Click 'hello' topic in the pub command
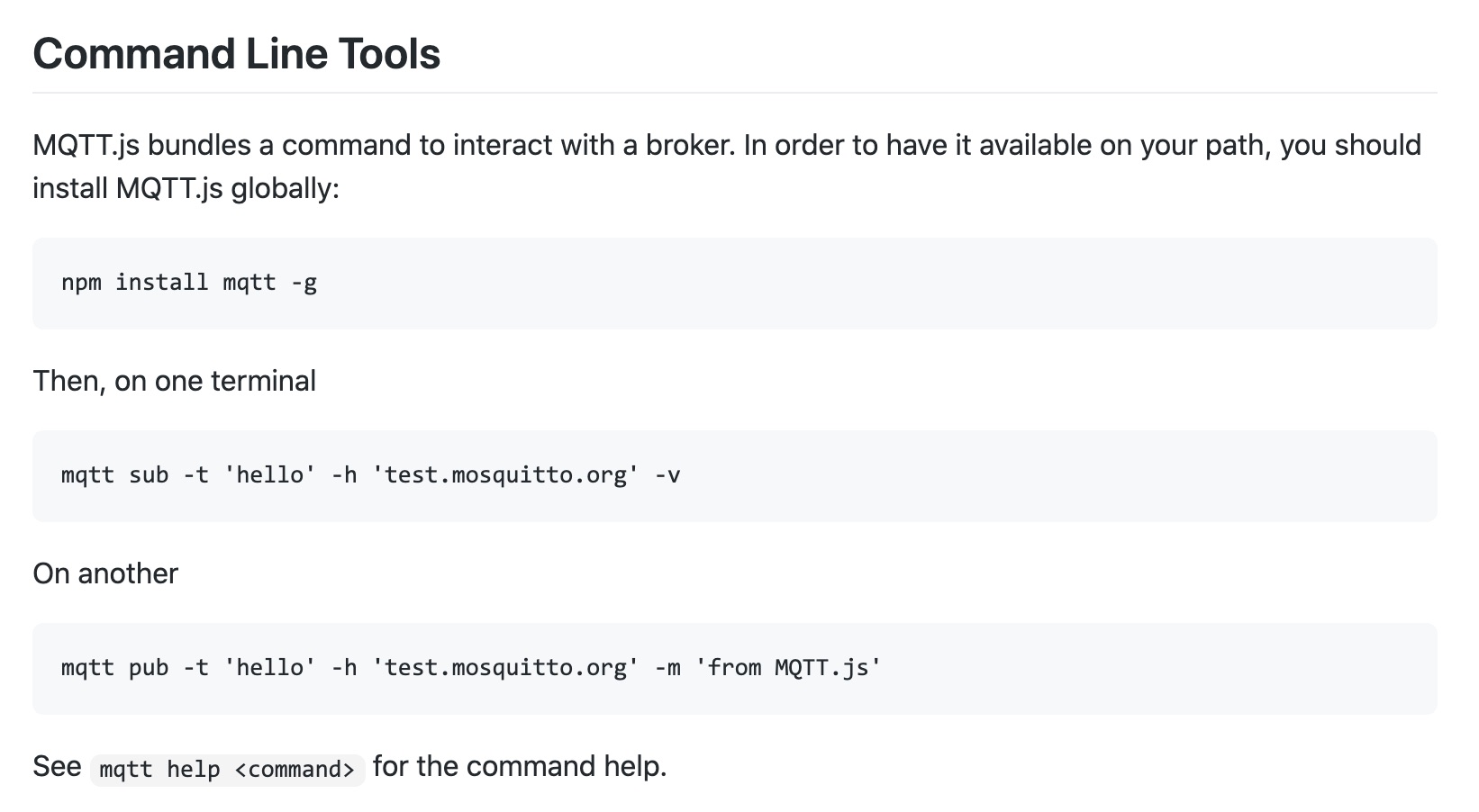 [x=269, y=668]
